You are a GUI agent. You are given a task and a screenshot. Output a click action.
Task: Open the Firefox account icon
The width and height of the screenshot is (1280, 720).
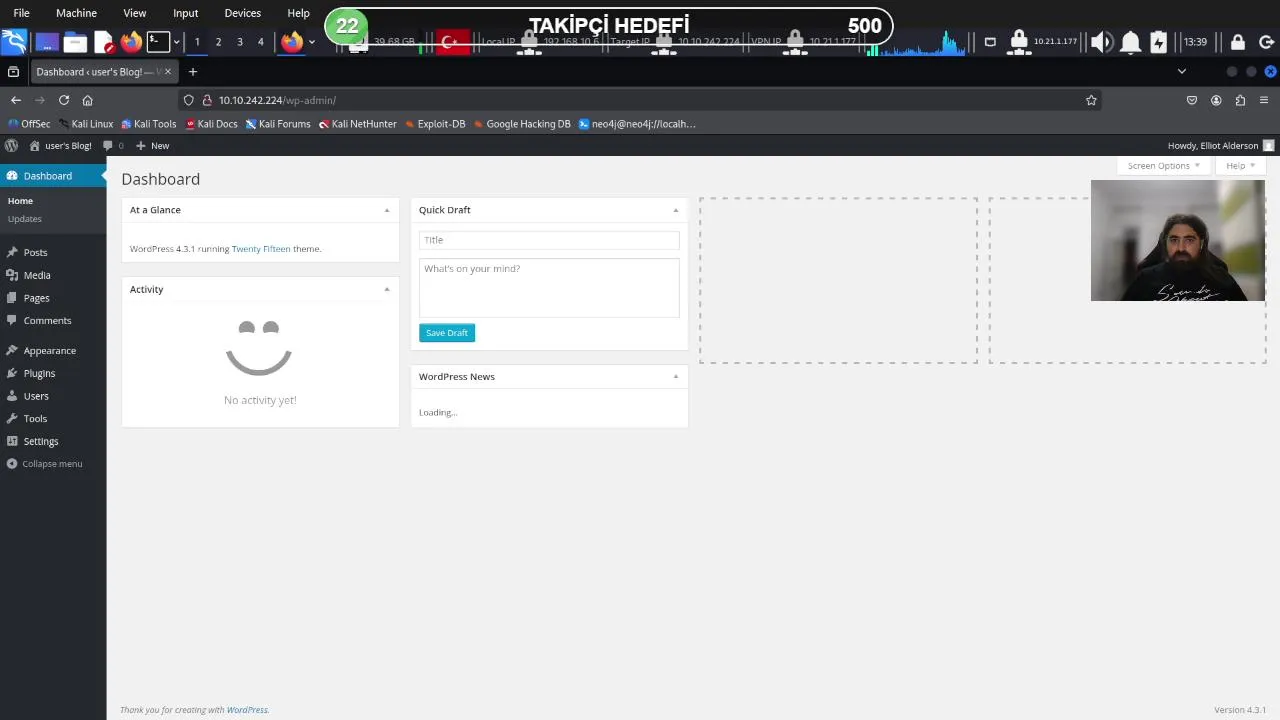[x=1216, y=100]
